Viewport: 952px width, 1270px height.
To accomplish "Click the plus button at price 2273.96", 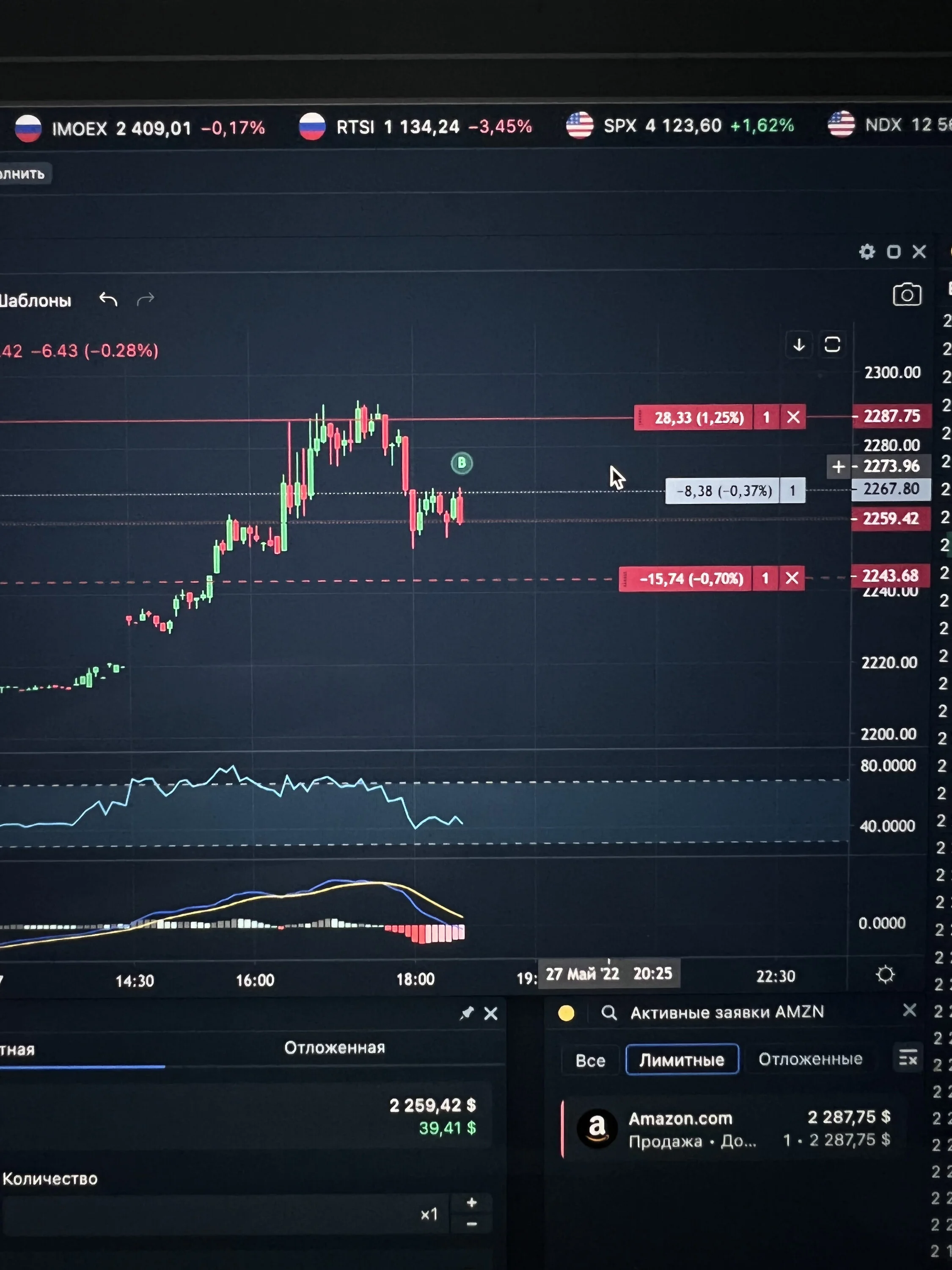I will (x=838, y=467).
